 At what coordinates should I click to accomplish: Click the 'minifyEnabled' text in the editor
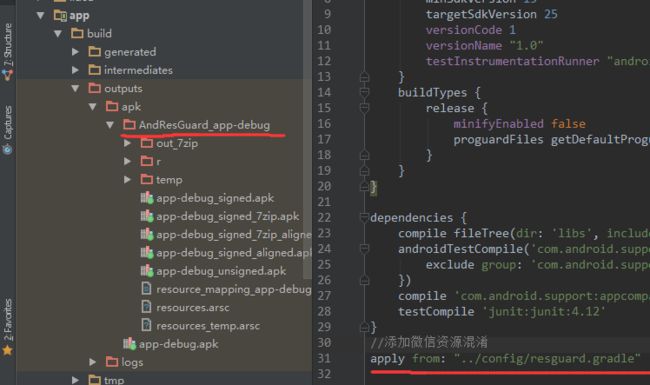click(498, 123)
